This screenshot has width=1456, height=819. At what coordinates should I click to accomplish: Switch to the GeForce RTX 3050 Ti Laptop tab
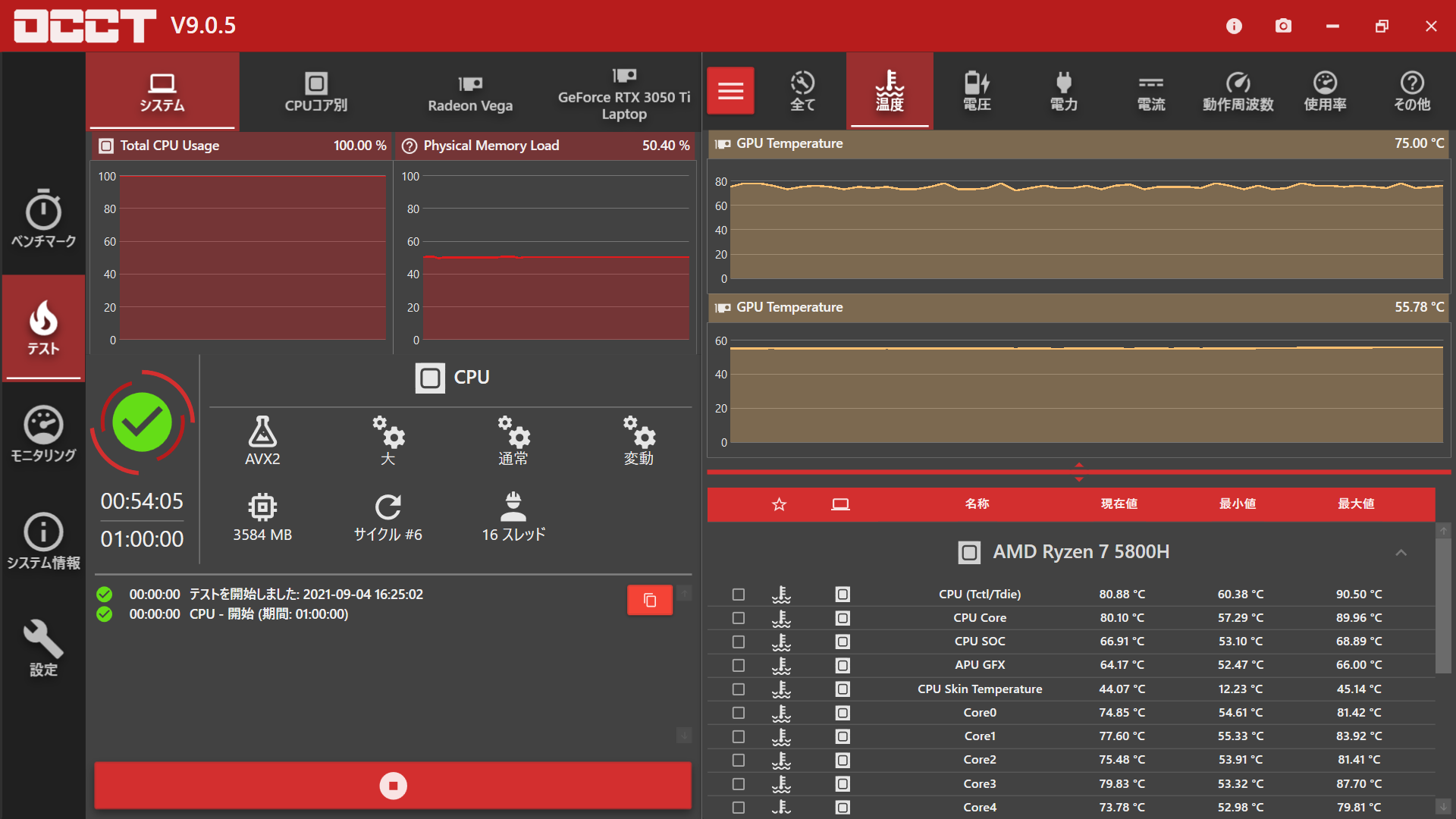point(624,92)
